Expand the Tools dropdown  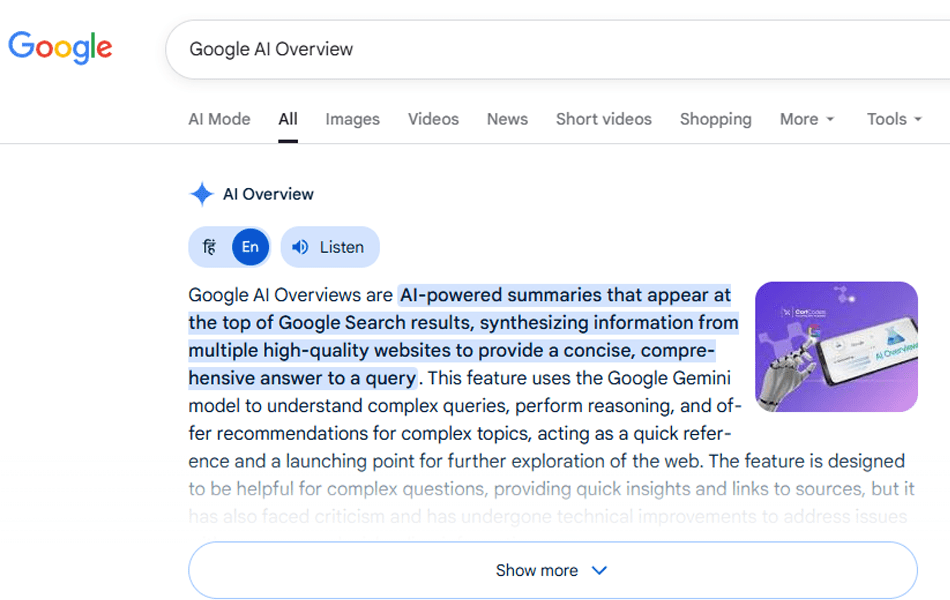893,119
